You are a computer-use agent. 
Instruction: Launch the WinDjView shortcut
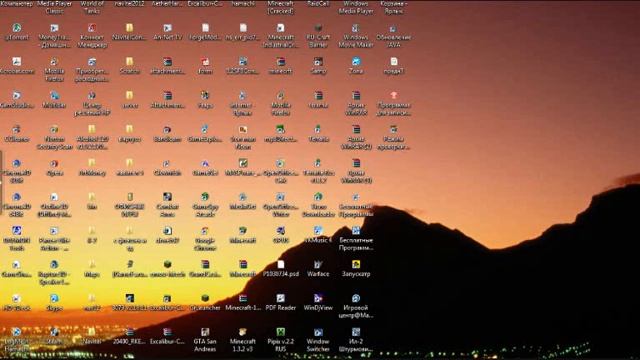click(318, 298)
